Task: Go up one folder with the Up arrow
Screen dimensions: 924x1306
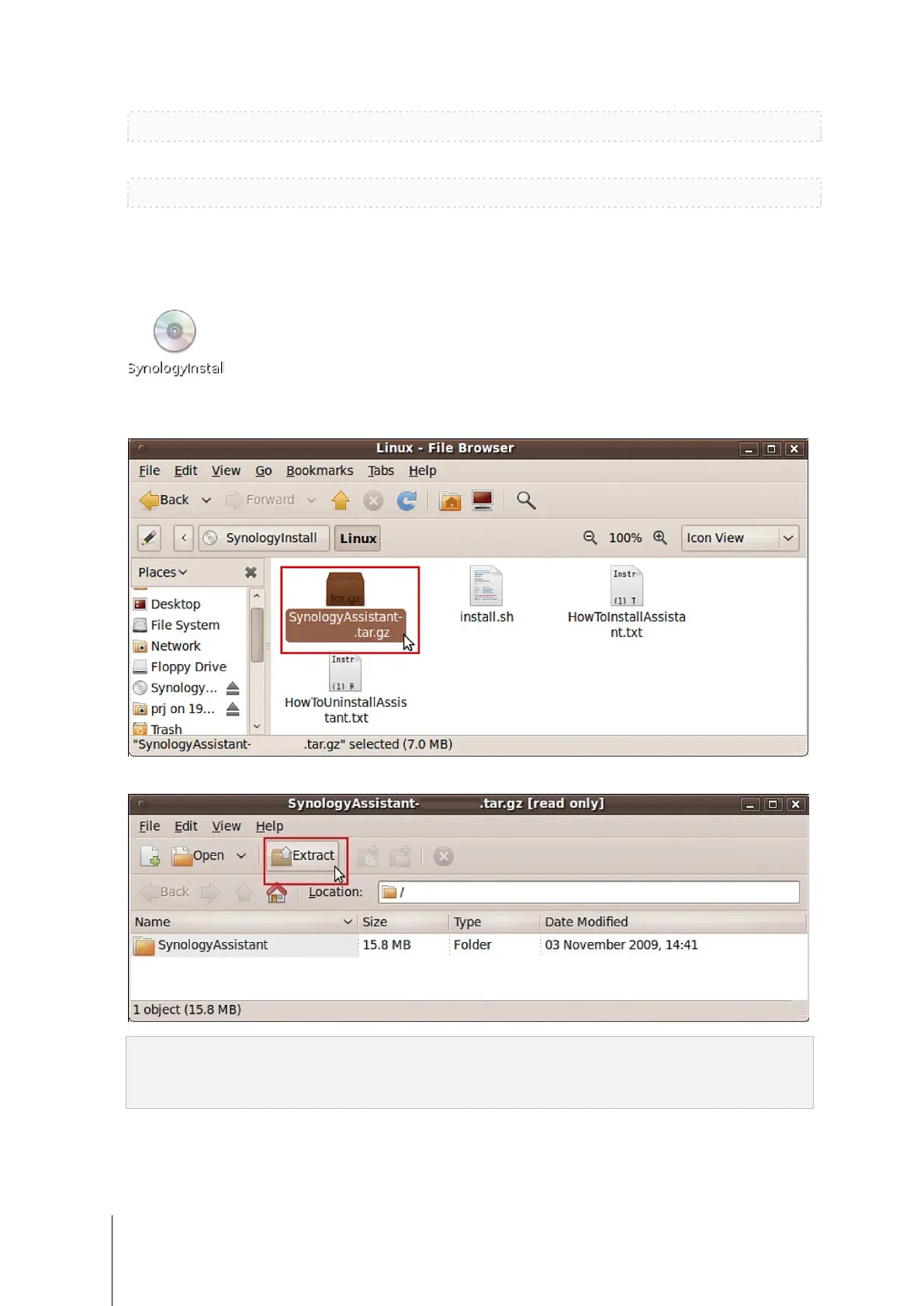Action: (341, 501)
